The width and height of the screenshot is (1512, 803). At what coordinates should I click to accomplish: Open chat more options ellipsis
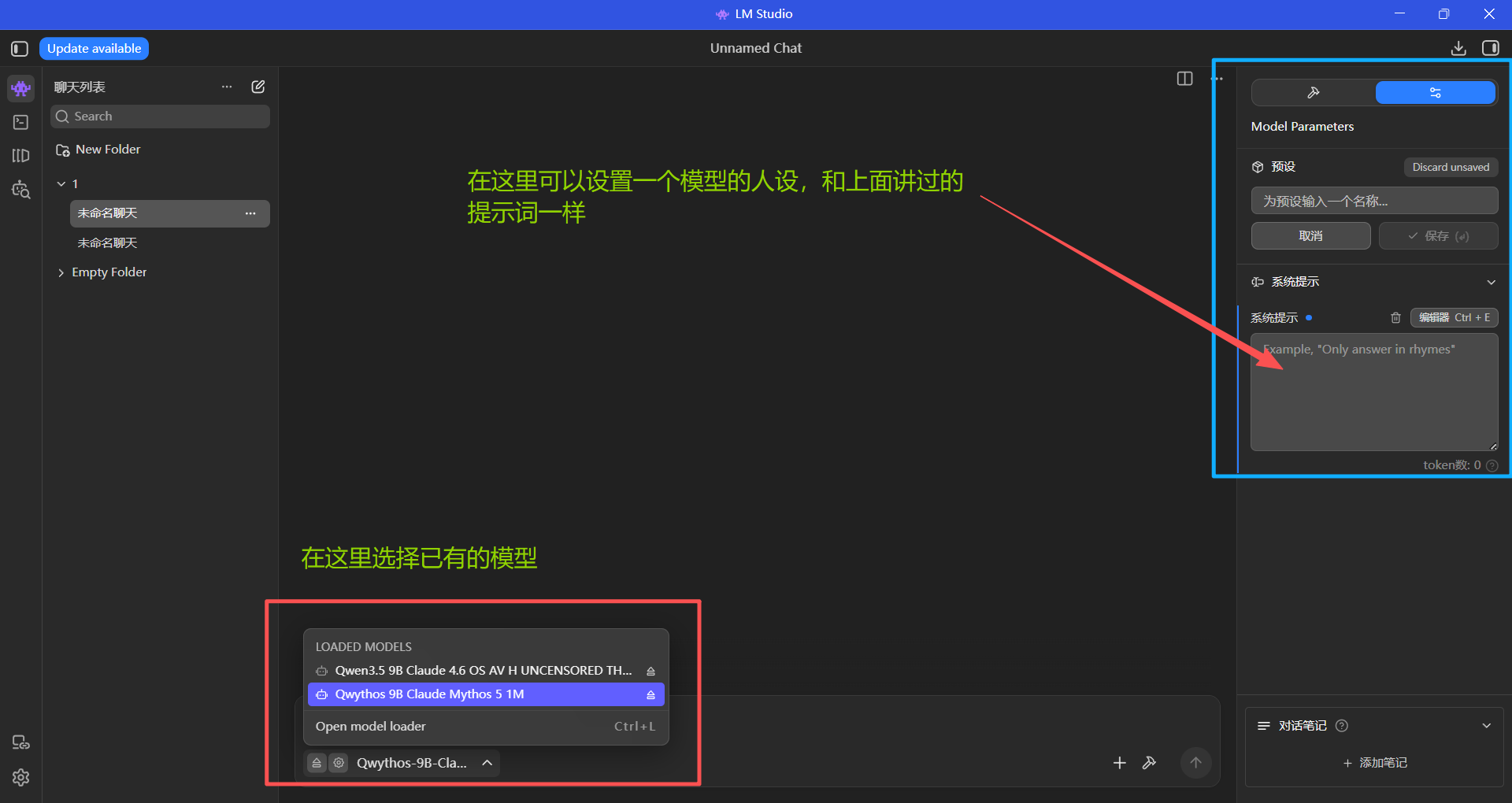point(1217,79)
